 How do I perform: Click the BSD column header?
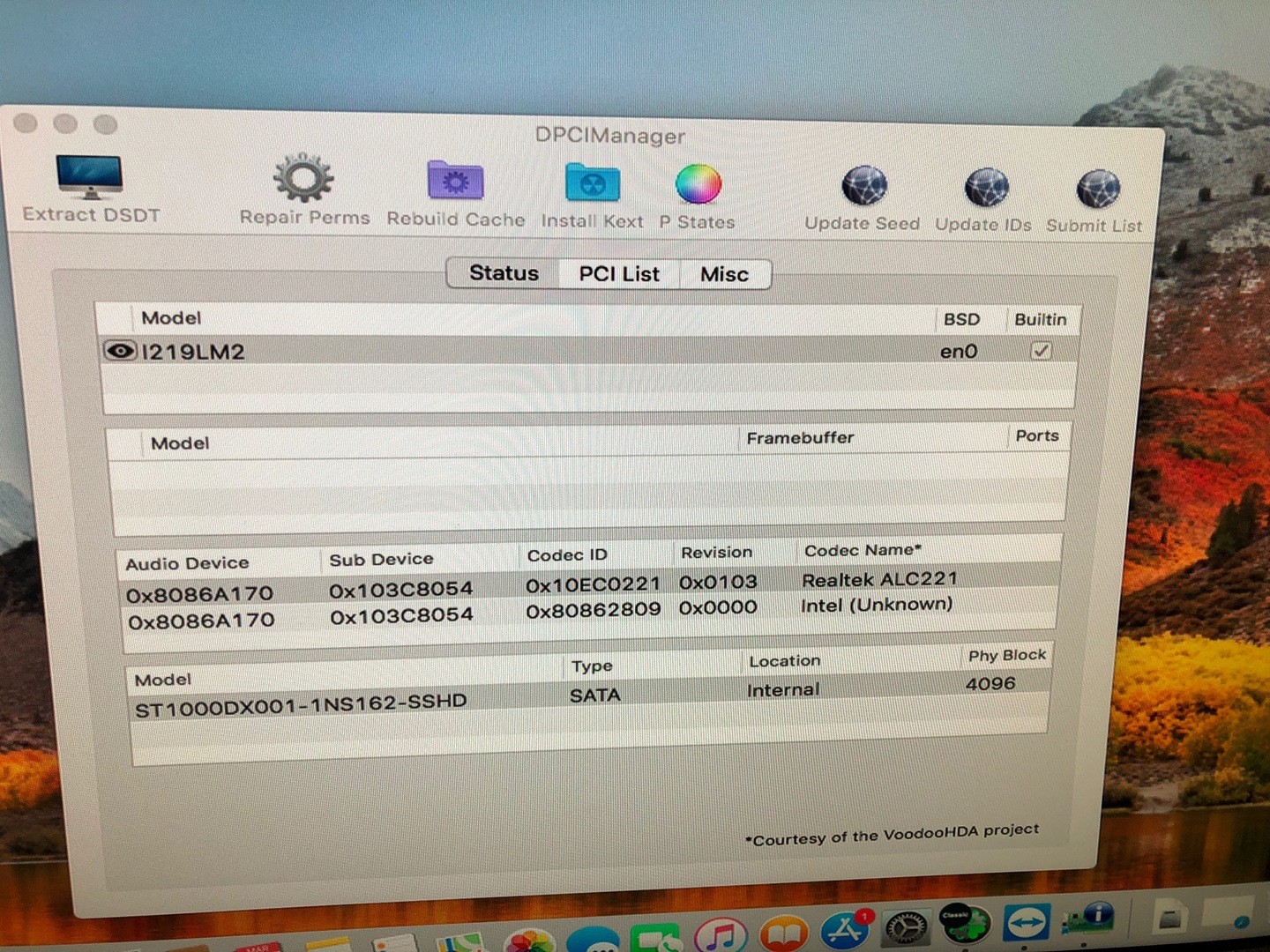point(962,319)
